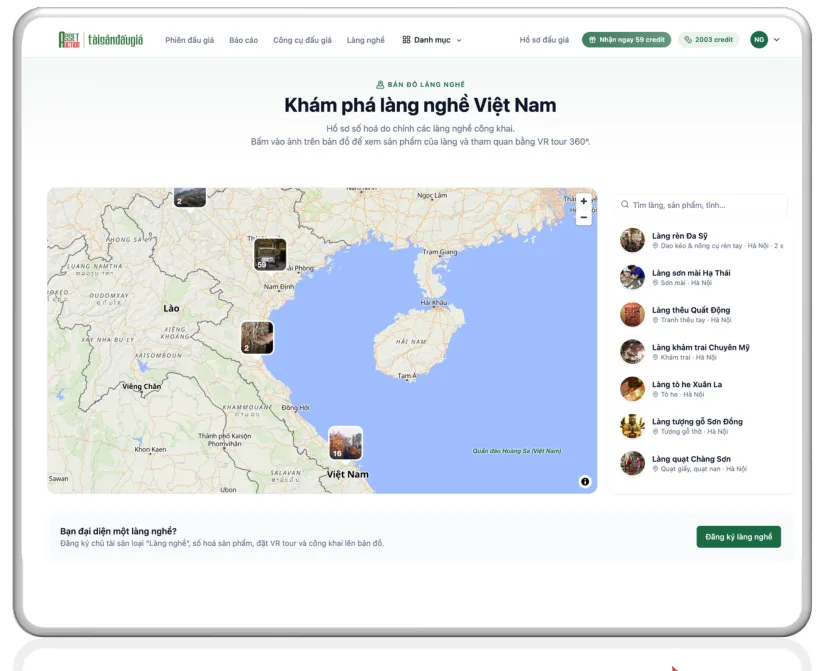Click the search magnifier icon

pyautogui.click(x=625, y=204)
